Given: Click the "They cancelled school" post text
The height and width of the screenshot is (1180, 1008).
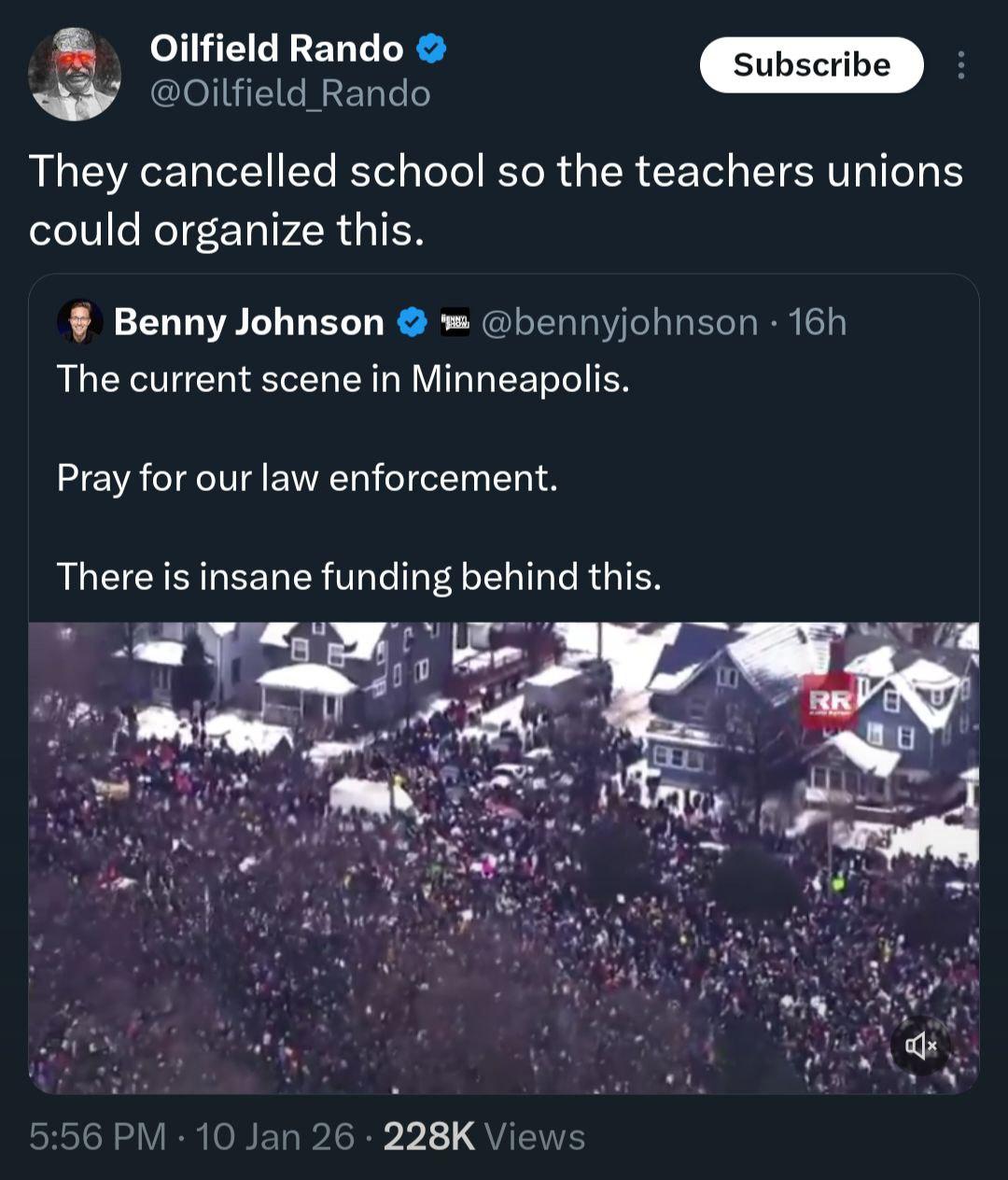Looking at the screenshot, I should click(495, 200).
